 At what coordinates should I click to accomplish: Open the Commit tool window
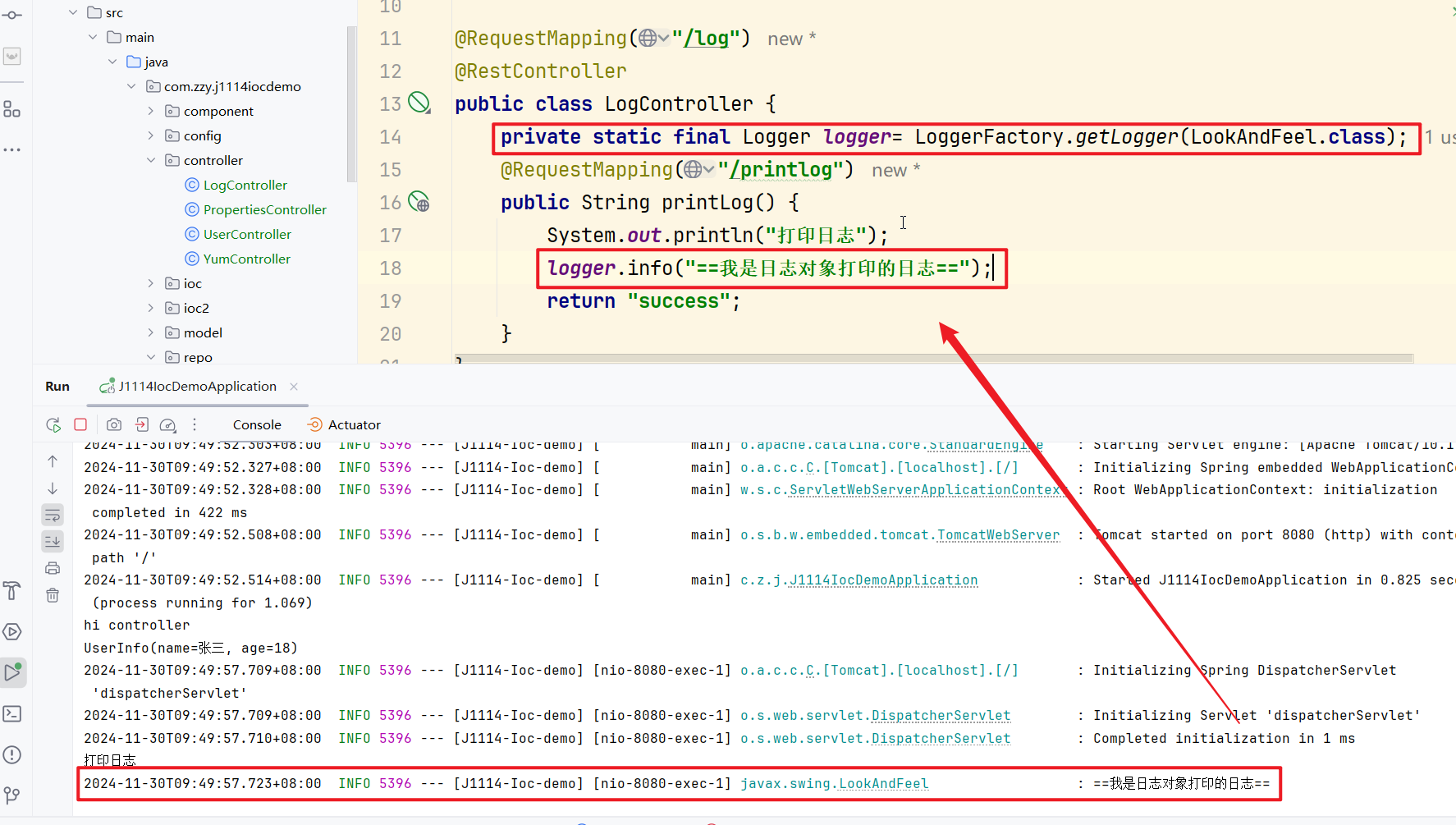coord(12,15)
